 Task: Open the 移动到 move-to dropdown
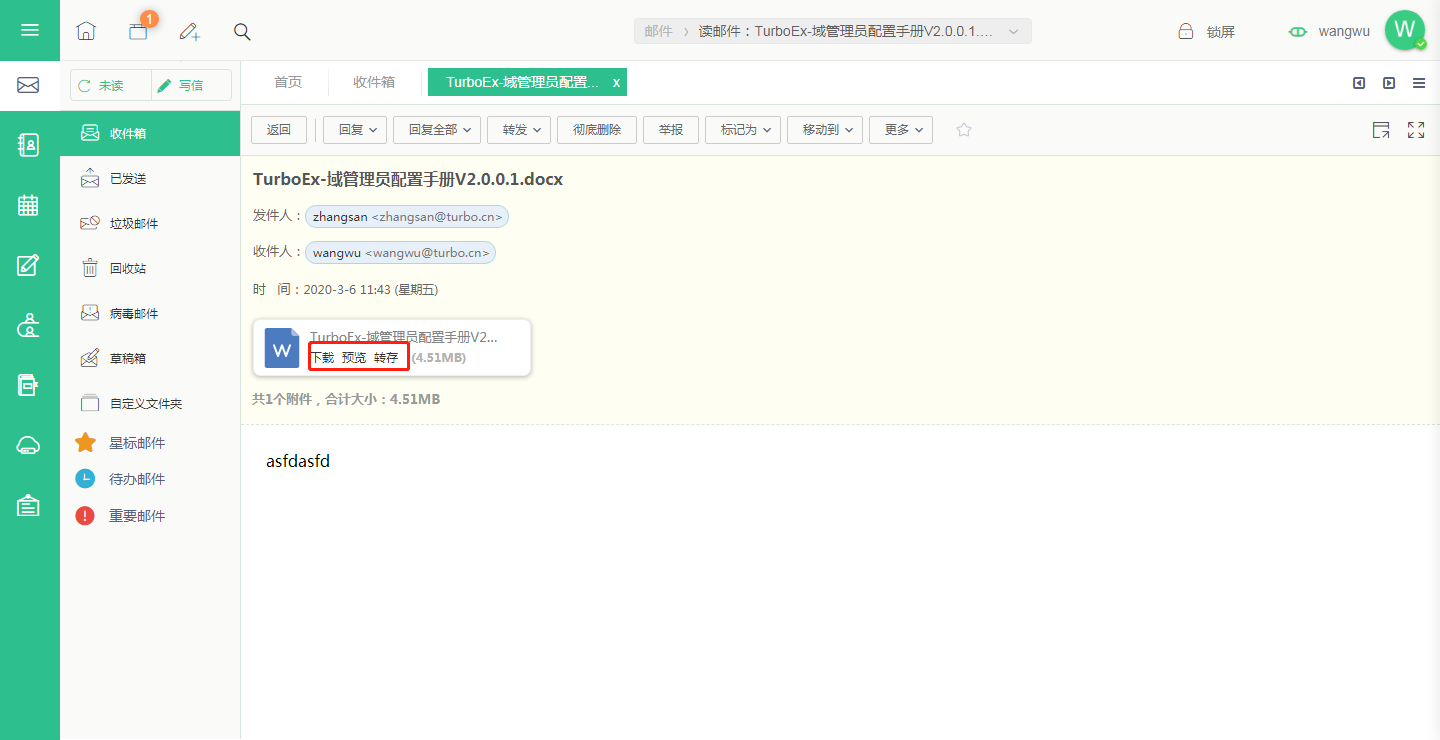click(x=825, y=130)
